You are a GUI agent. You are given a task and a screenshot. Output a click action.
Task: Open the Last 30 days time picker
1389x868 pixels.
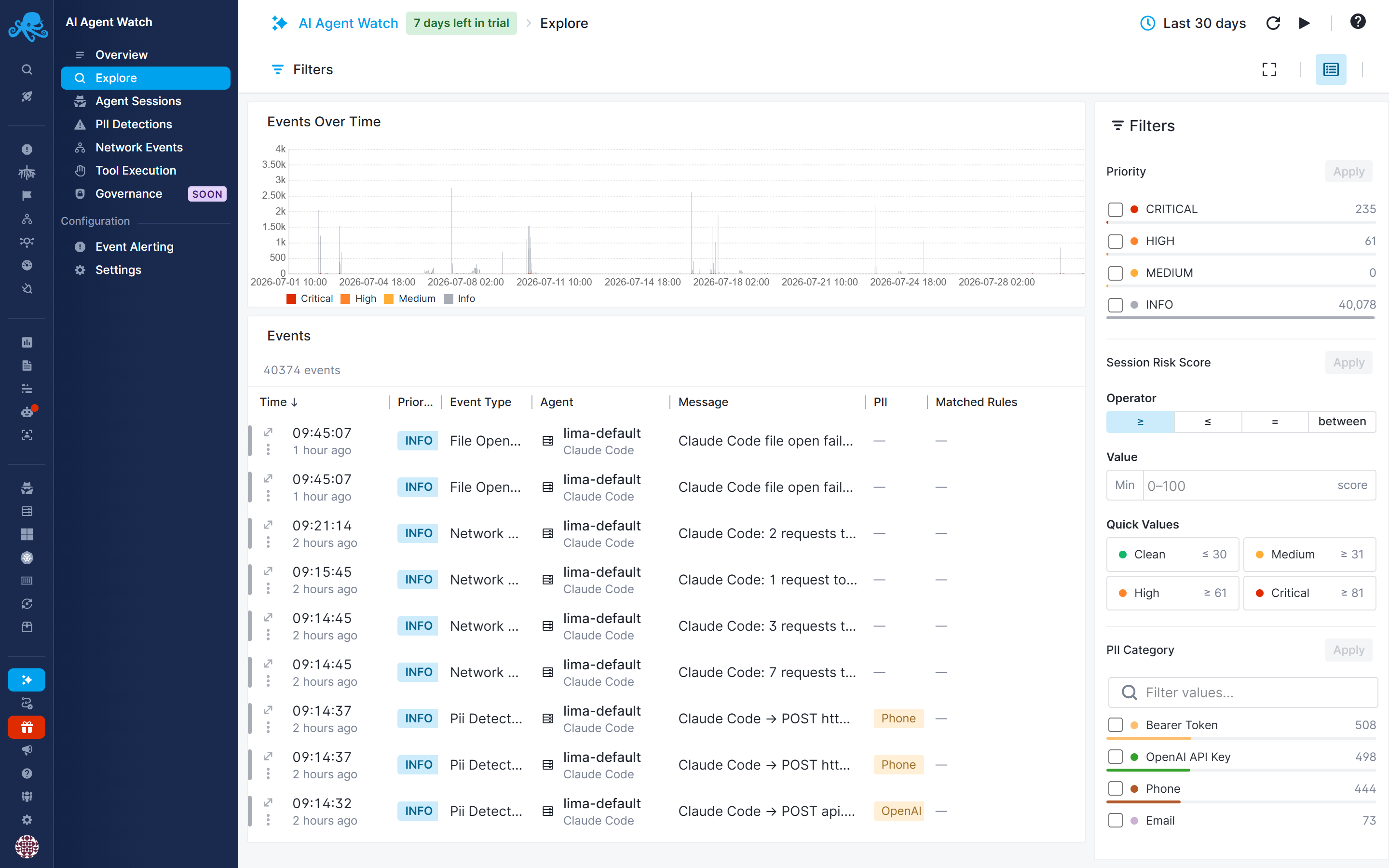point(1193,23)
